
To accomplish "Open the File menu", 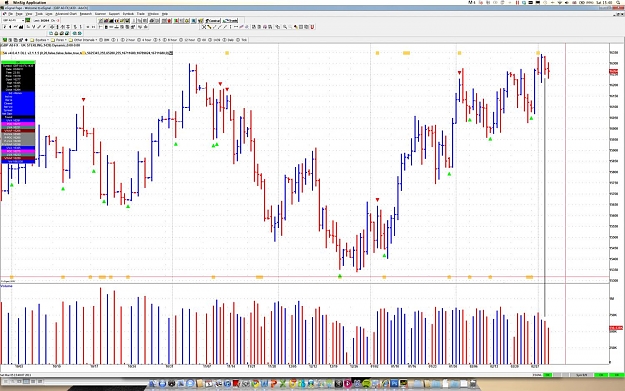I will pyautogui.click(x=11, y=14).
